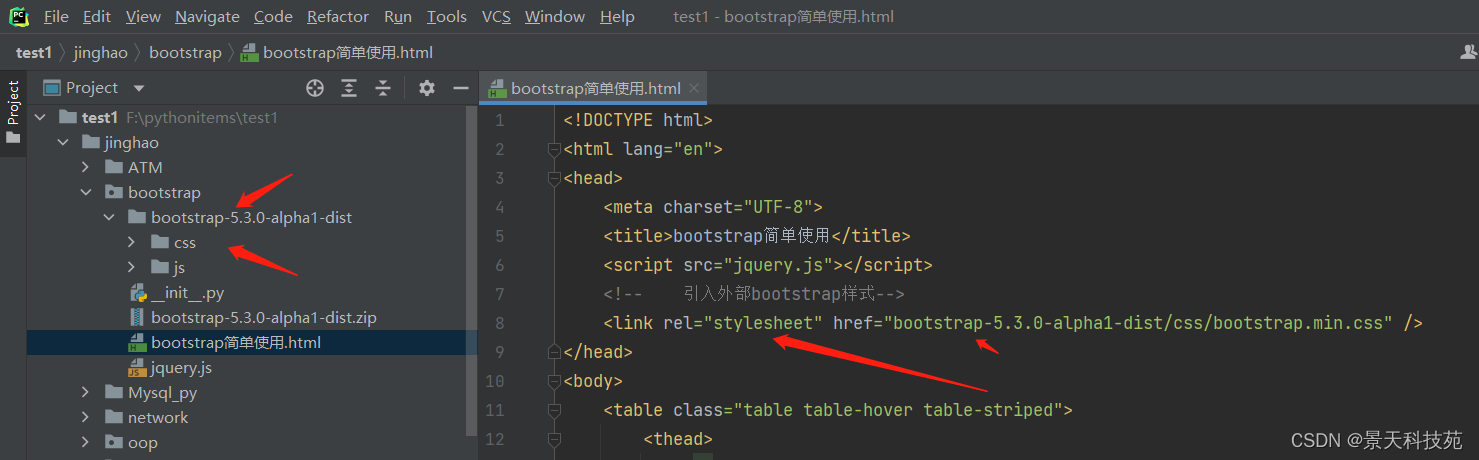The image size is (1479, 460).
Task: Select jquery.js in project tree
Action: (181, 368)
